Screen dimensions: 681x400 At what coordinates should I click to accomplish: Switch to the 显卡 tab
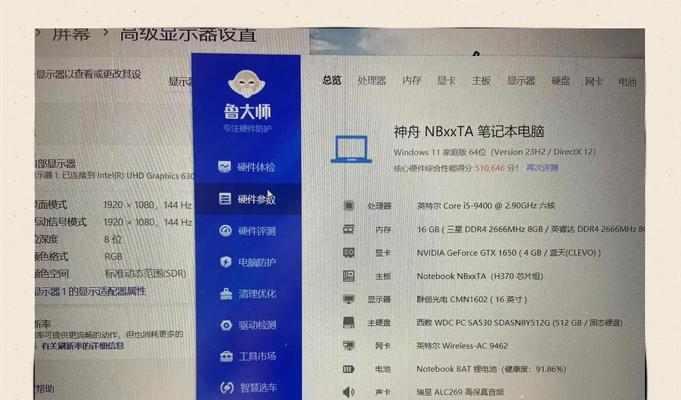coord(446,80)
